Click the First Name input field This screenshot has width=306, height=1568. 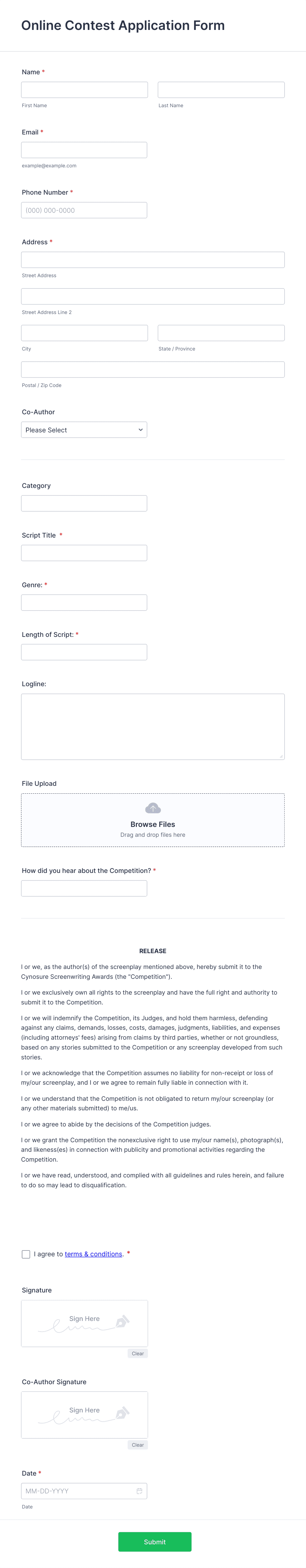(84, 89)
